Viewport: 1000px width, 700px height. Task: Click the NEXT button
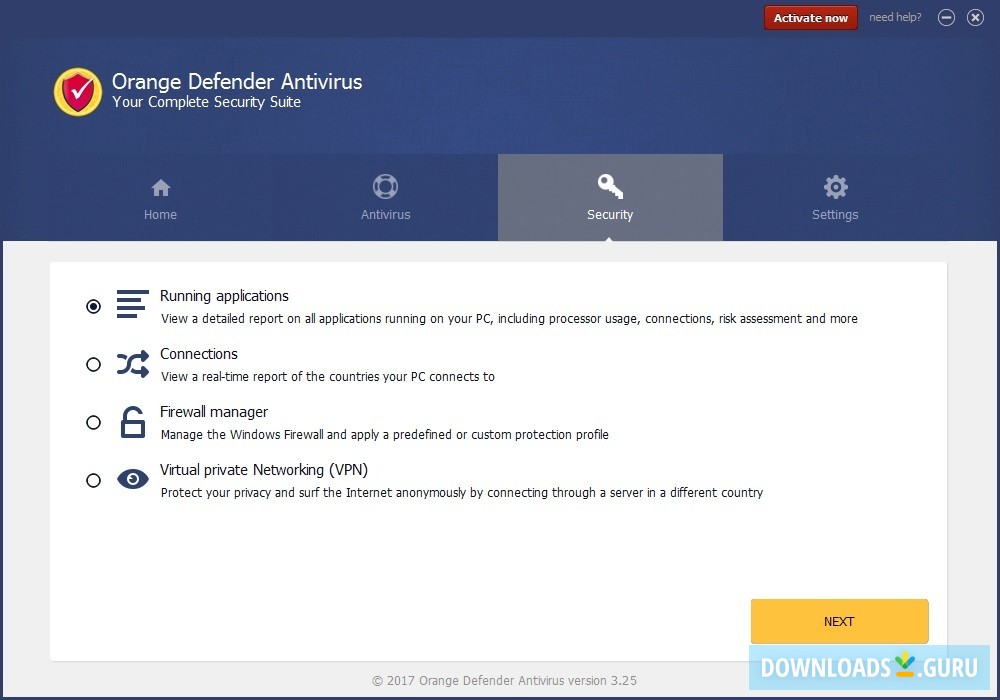tap(839, 622)
